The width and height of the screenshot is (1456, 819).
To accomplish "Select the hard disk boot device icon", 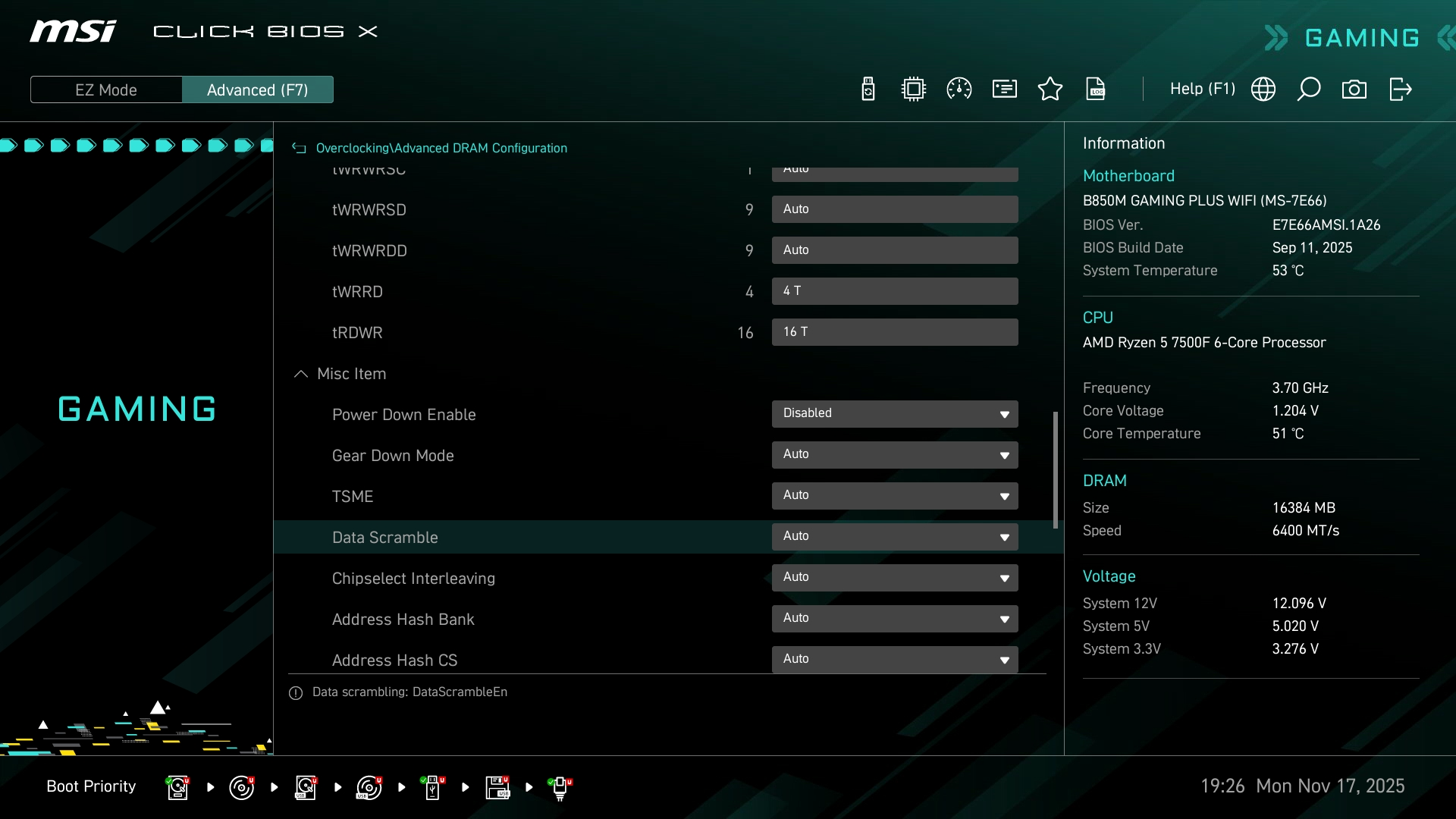I will [177, 787].
